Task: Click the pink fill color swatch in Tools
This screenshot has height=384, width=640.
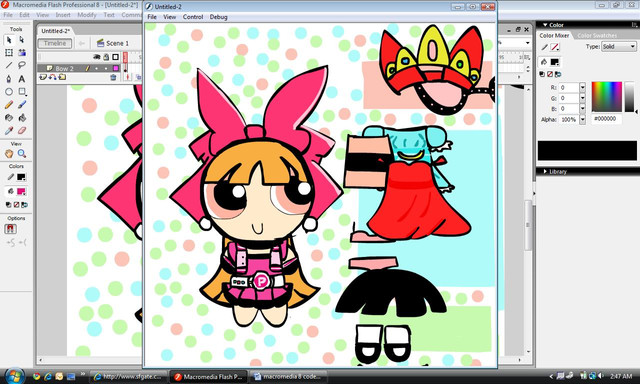Action: click(21, 191)
